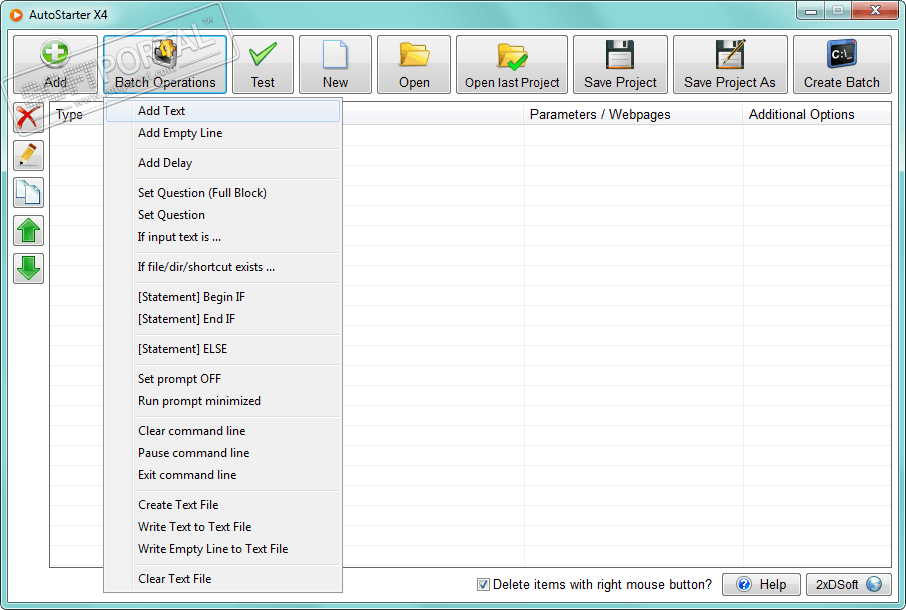Choose 'Add Delay' from menu
The image size is (906, 610).
click(x=223, y=163)
